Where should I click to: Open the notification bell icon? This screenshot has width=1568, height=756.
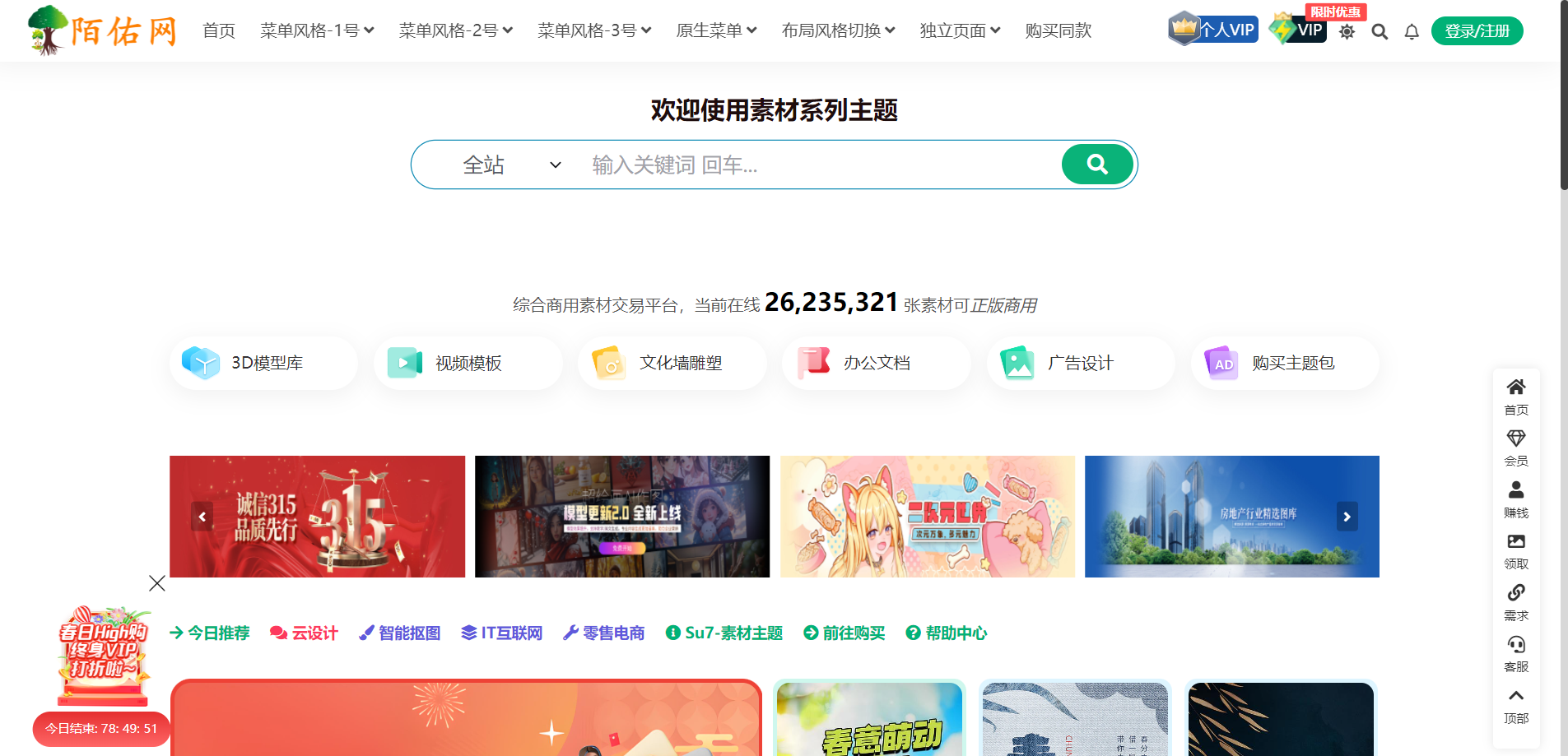[1412, 32]
